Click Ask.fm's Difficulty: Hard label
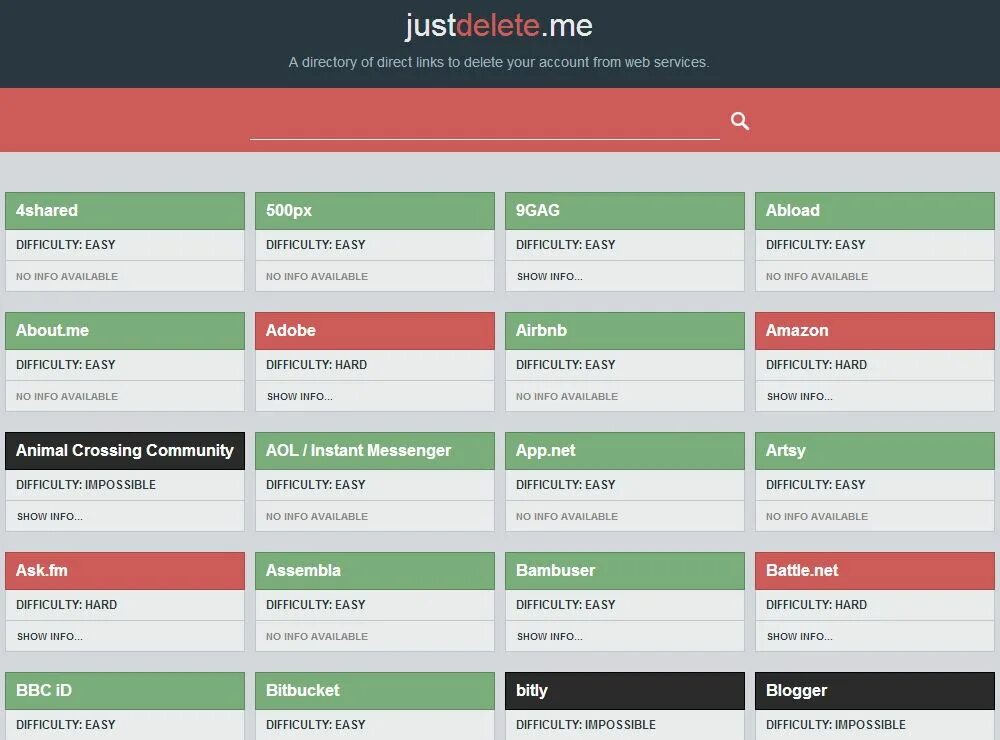The height and width of the screenshot is (740, 1000). coord(66,604)
